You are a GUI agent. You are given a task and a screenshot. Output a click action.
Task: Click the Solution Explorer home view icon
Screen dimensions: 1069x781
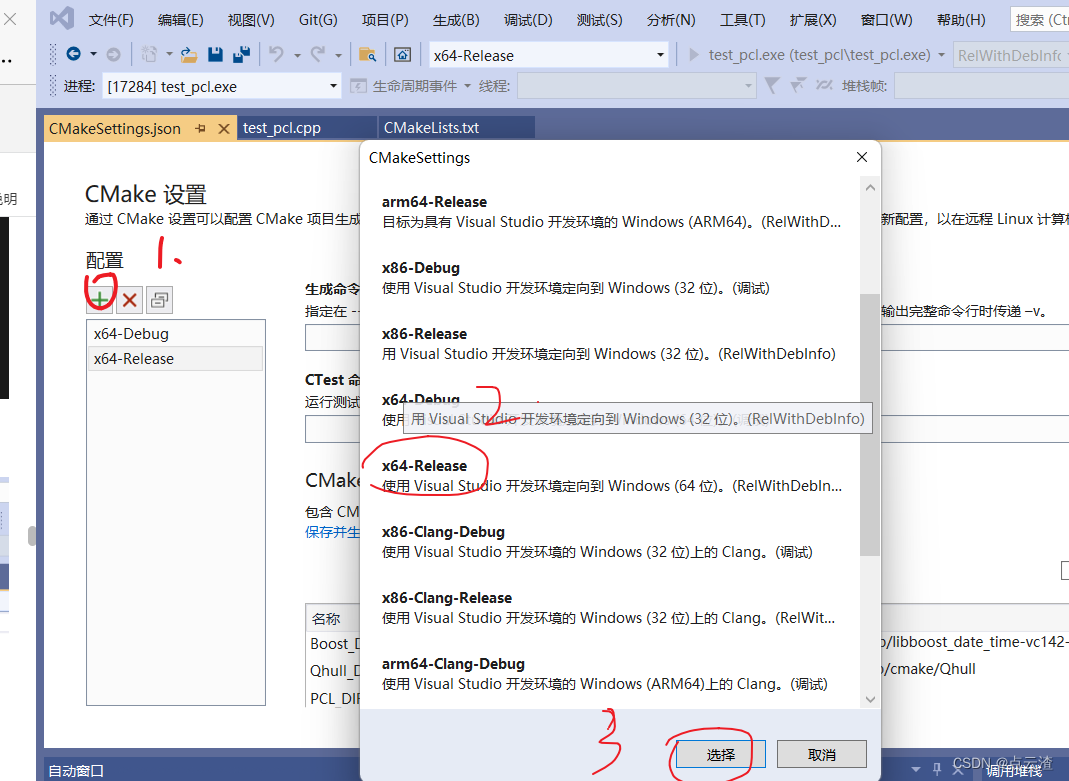tap(402, 55)
